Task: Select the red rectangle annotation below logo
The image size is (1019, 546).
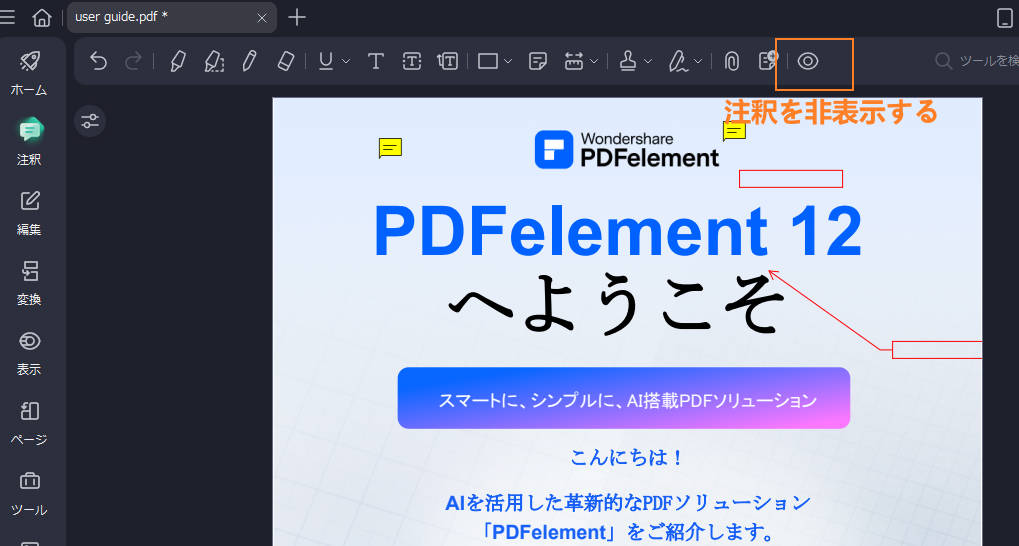Action: pos(791,179)
